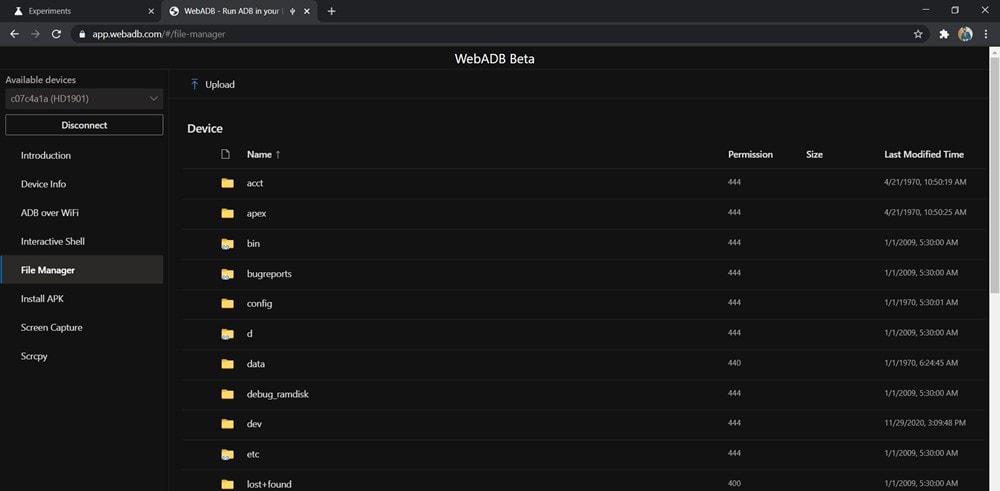This screenshot has width=1000, height=491.
Task: Click the Disconnect button
Action: tap(84, 125)
